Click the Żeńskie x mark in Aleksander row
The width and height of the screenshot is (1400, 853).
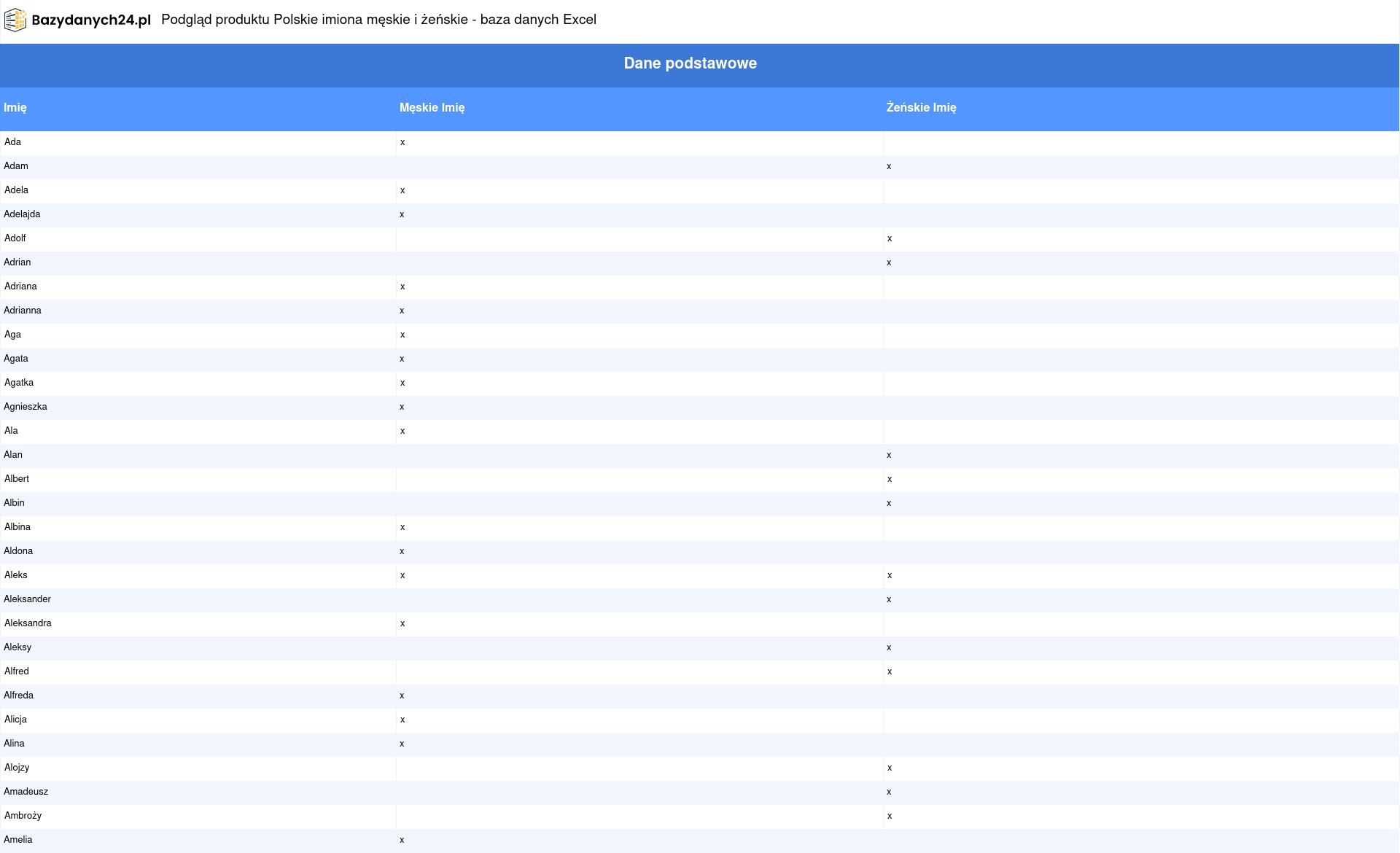point(889,600)
